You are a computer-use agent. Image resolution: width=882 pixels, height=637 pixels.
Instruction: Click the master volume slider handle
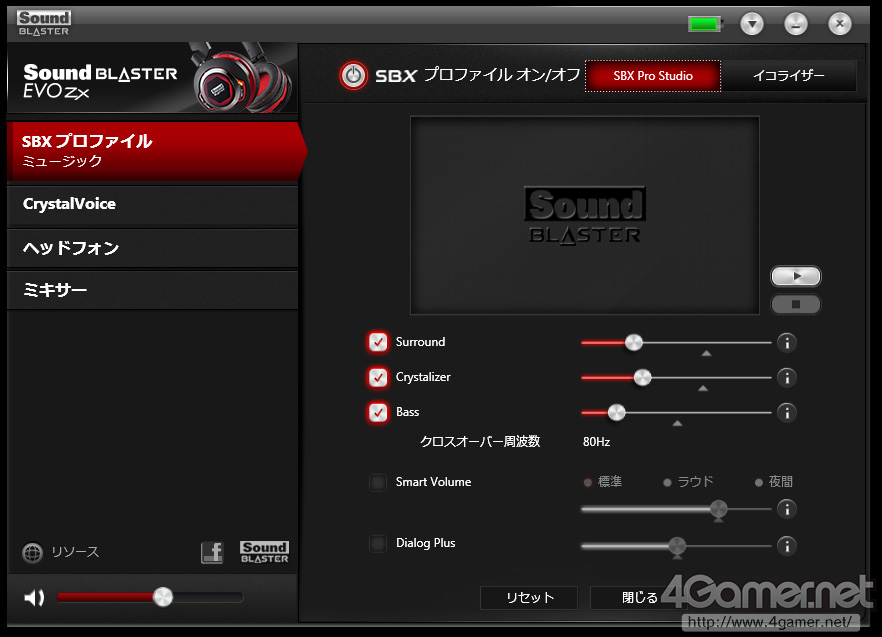163,597
